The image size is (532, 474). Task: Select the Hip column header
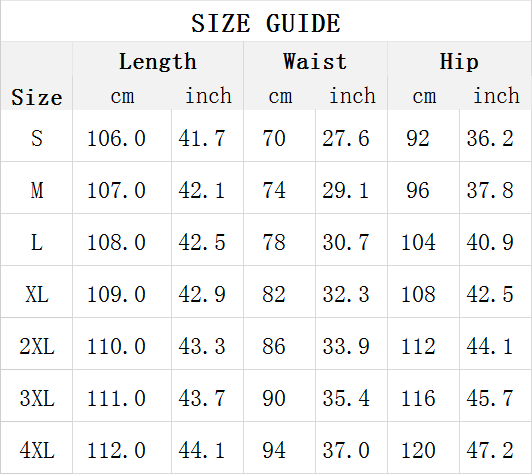point(459,62)
